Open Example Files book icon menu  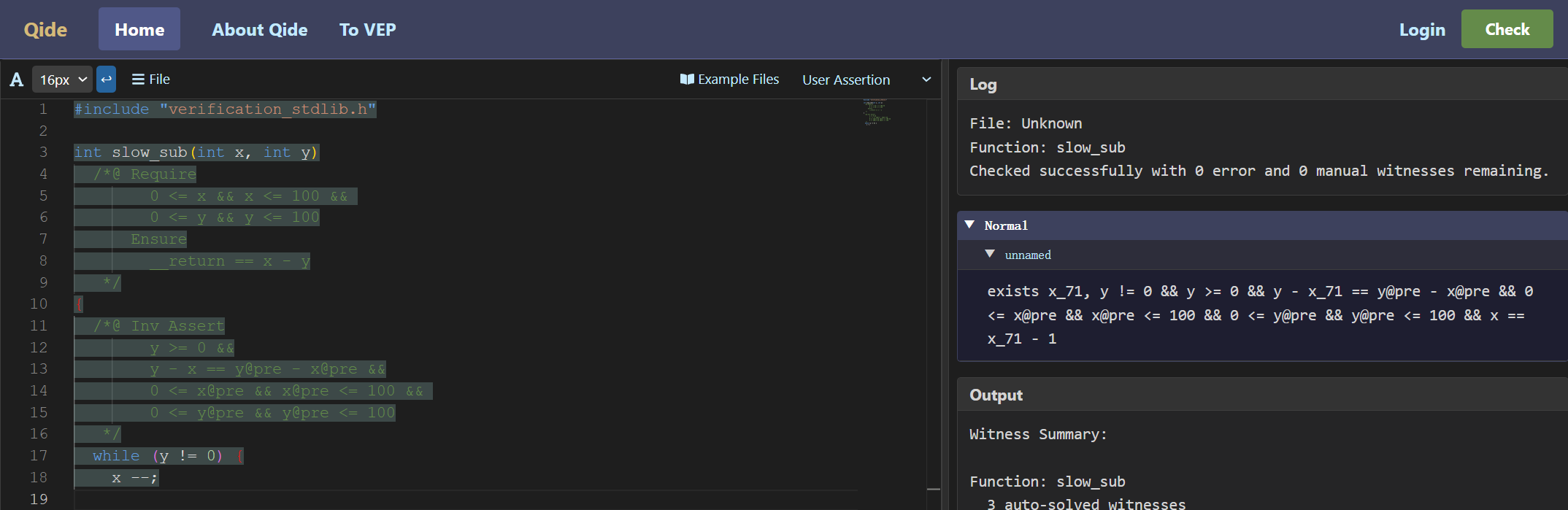point(729,79)
